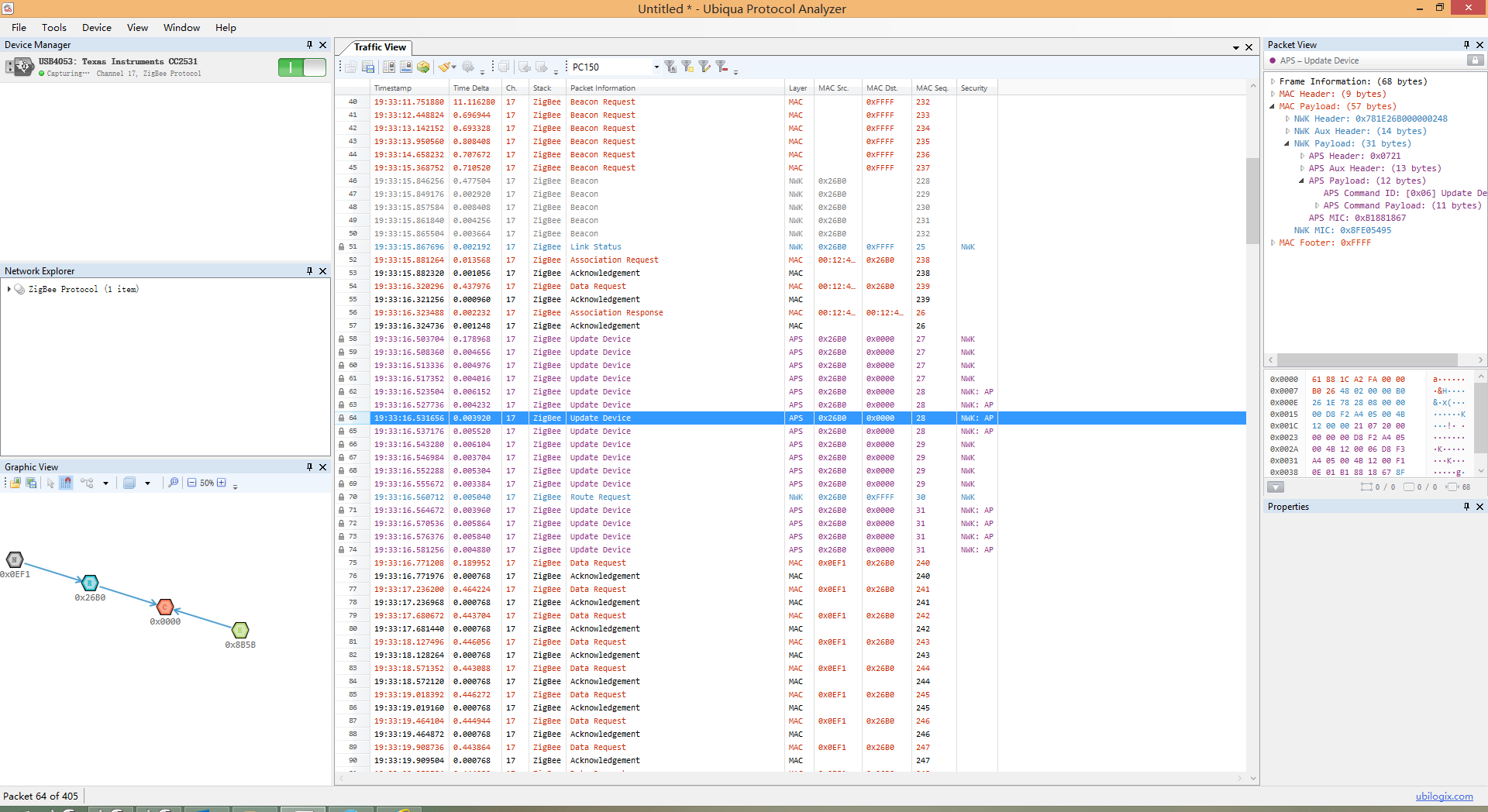The height and width of the screenshot is (812, 1488).
Task: Click the edit filter funnel with pencil
Action: [x=704, y=67]
